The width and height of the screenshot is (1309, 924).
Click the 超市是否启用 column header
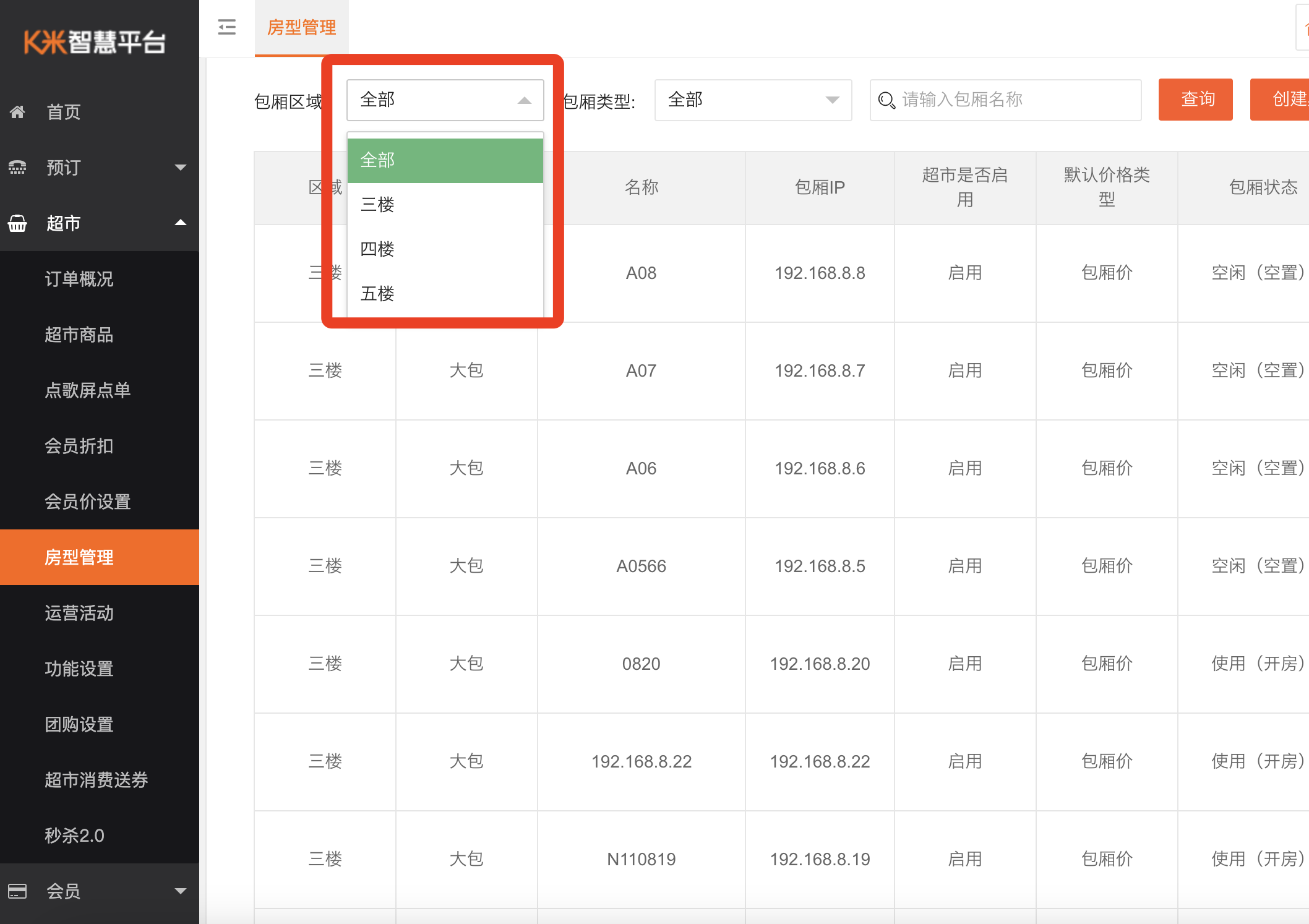965,187
